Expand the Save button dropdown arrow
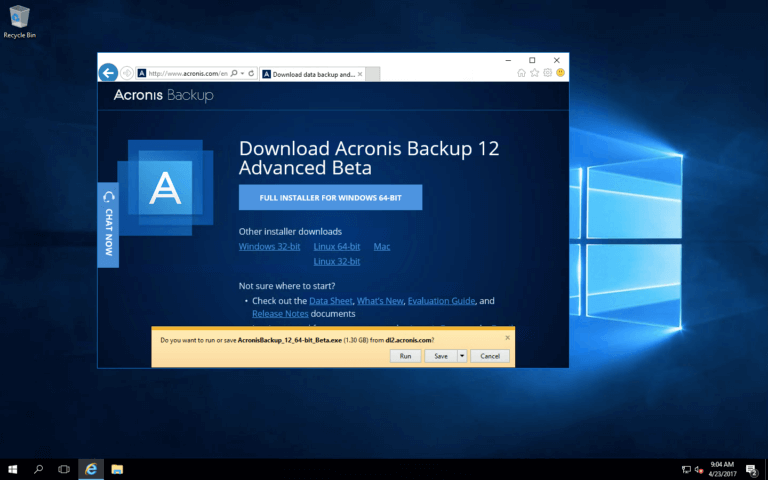Viewport: 768px width, 480px height. [462, 356]
